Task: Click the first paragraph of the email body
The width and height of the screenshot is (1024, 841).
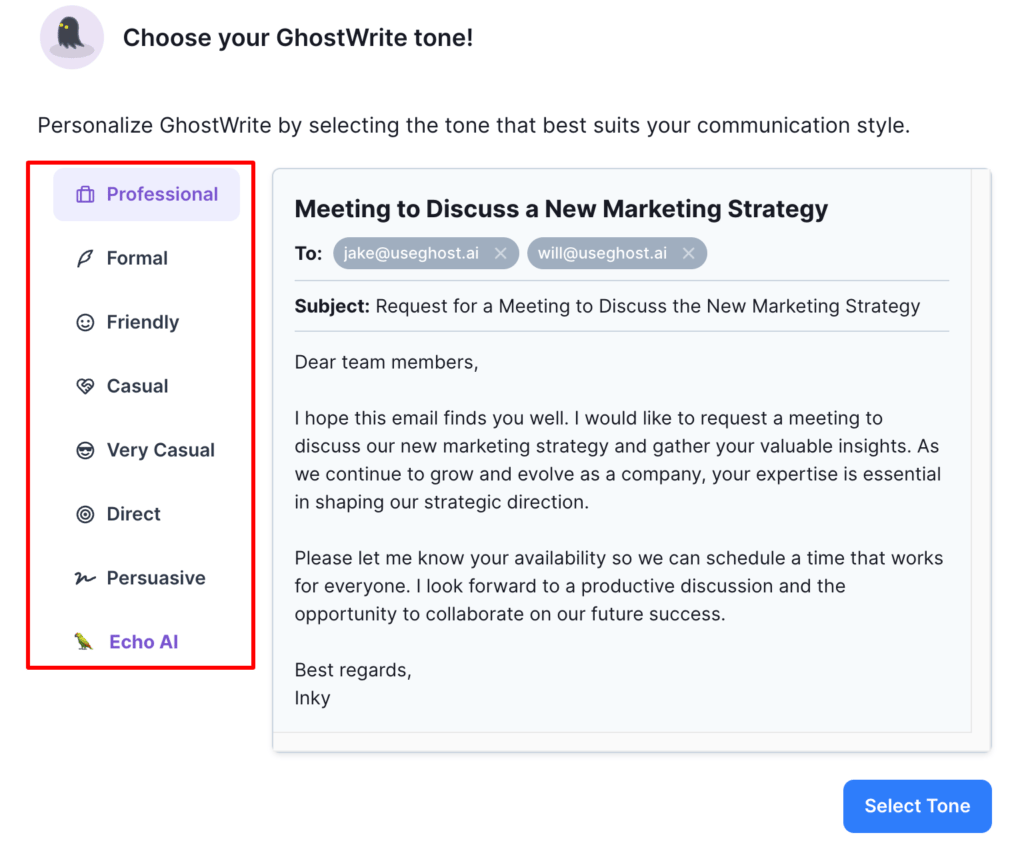Action: (x=616, y=460)
